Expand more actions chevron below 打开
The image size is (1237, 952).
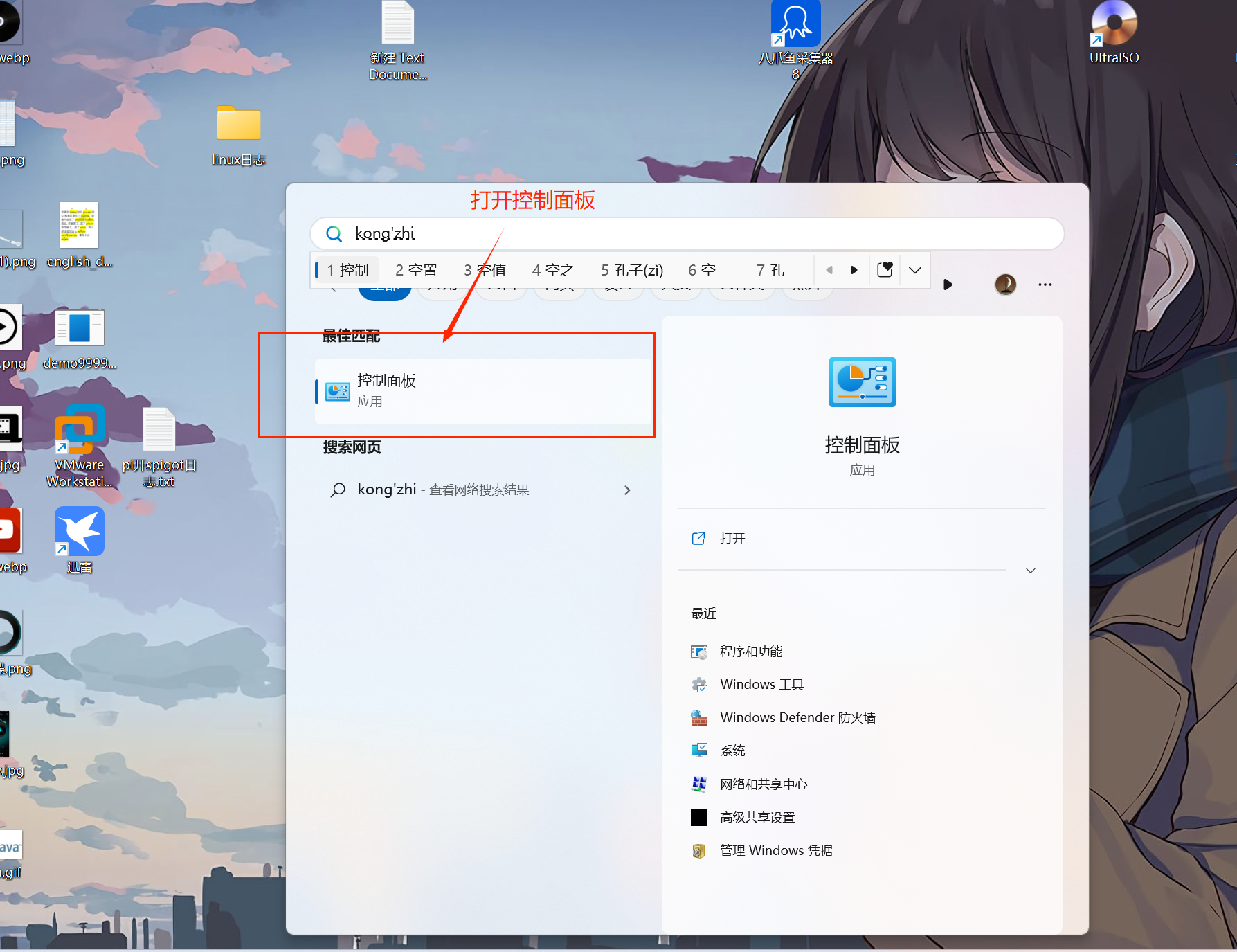(x=1030, y=571)
